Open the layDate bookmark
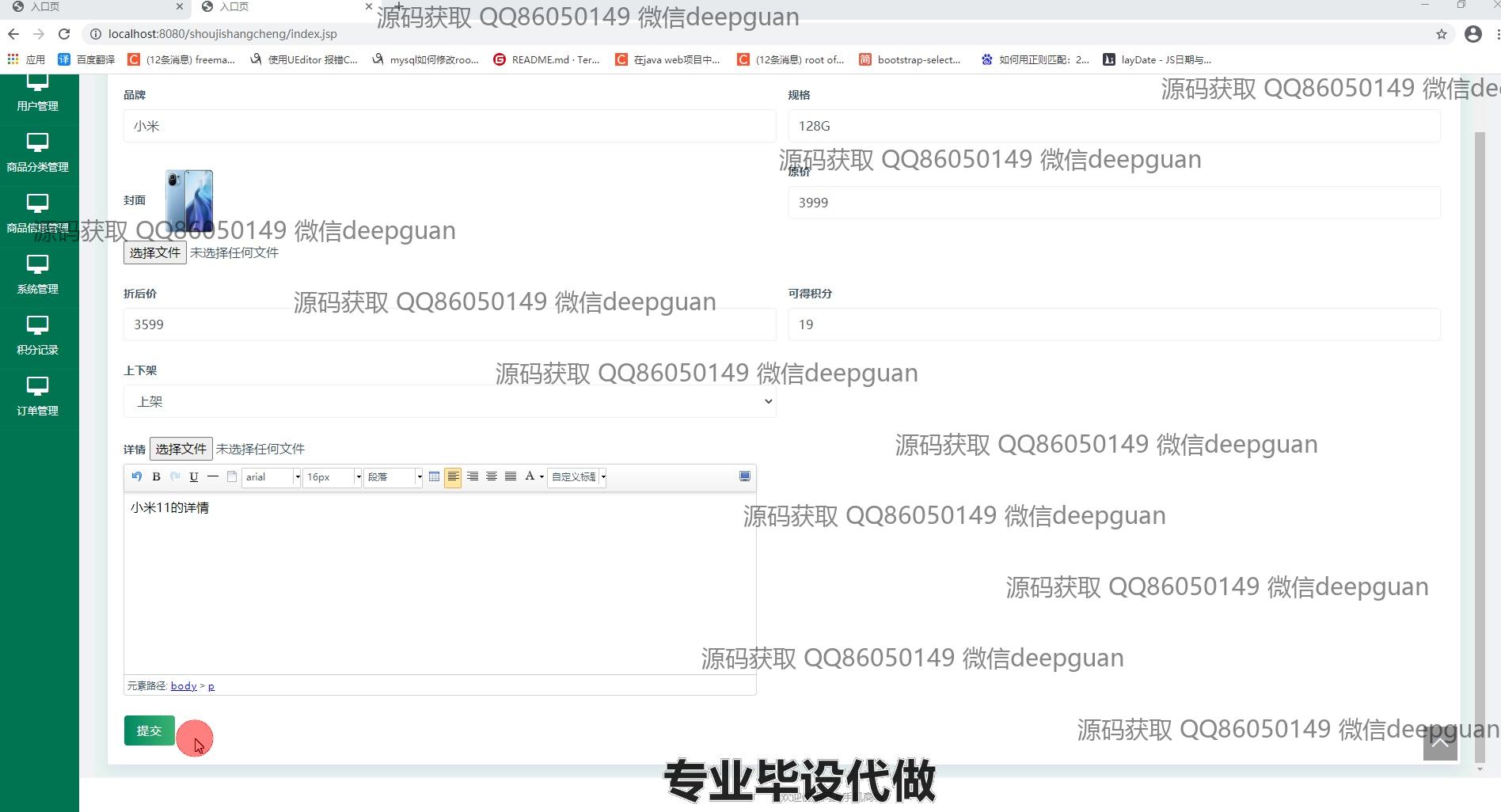 point(1157,59)
